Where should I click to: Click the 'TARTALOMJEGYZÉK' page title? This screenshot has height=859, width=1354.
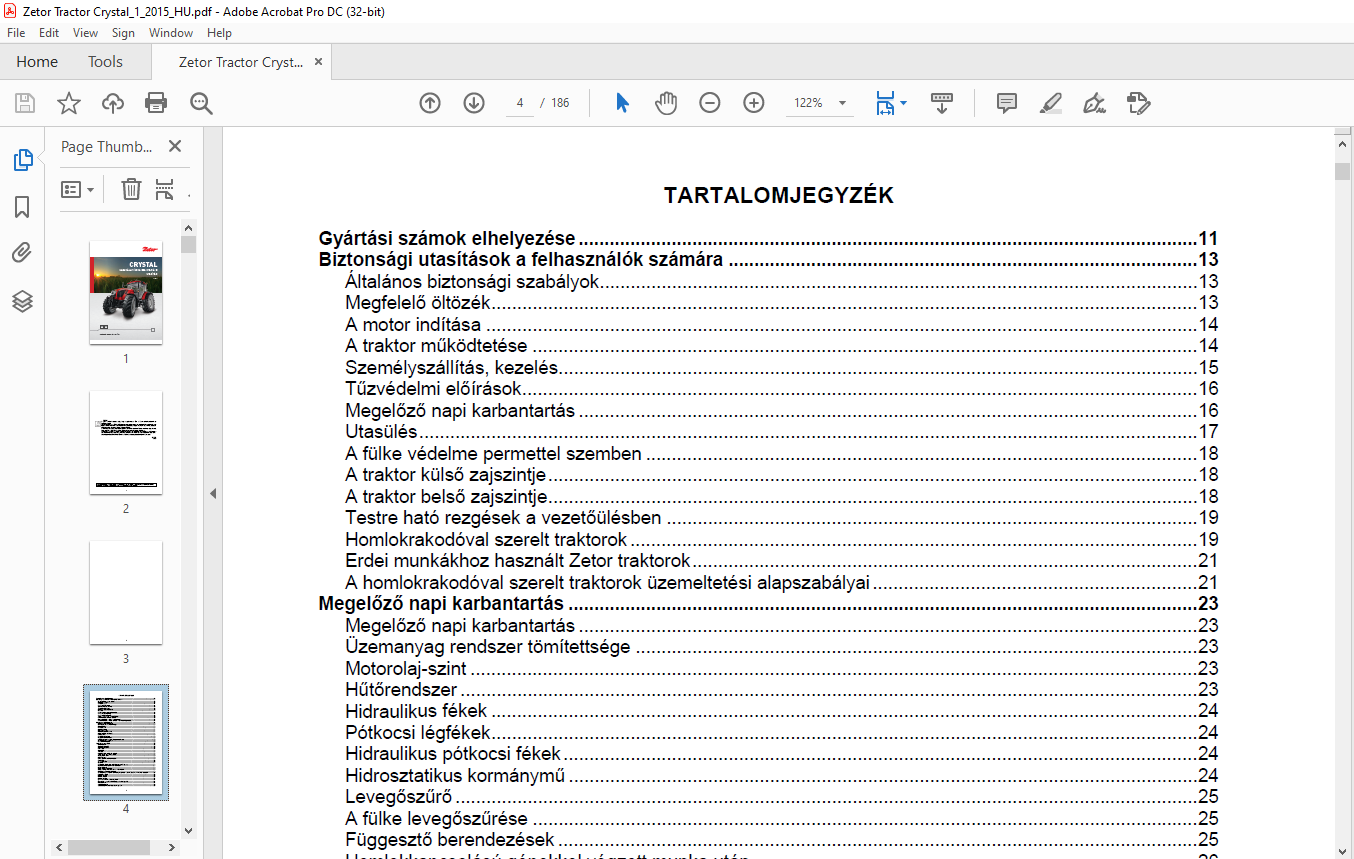[779, 196]
